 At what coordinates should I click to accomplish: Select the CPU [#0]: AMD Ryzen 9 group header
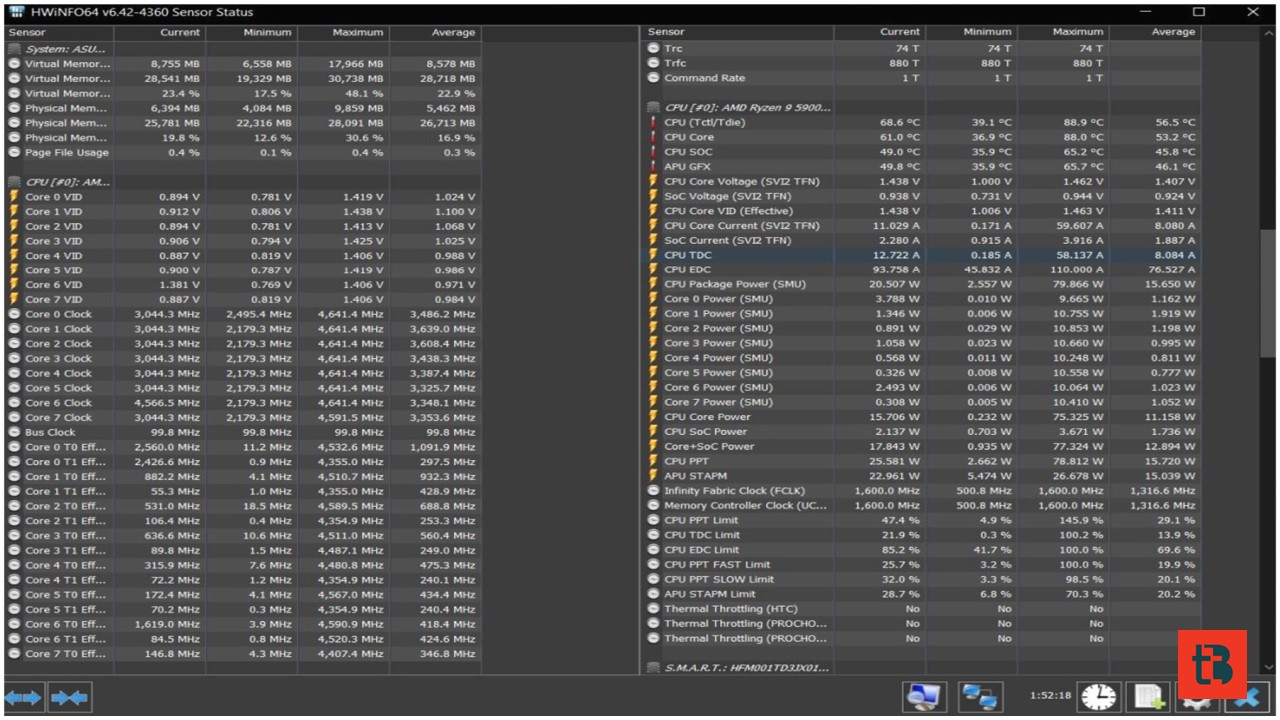[x=923, y=107]
